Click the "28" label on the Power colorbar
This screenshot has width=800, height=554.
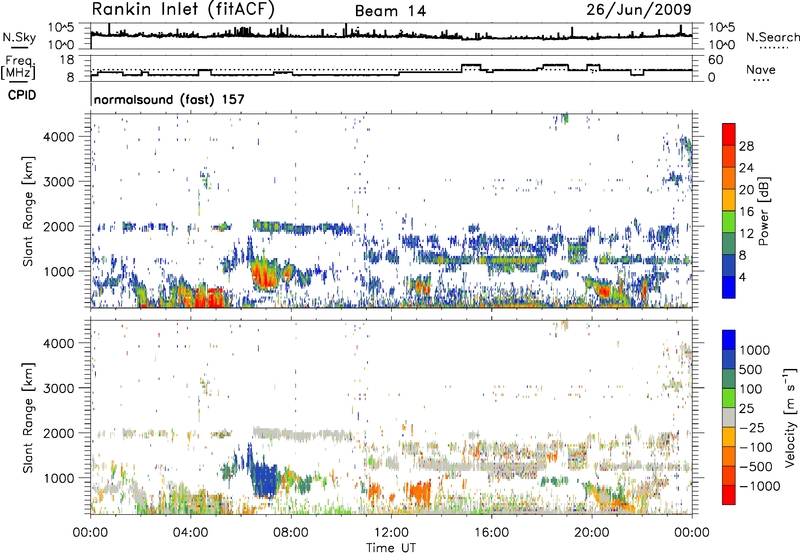(x=746, y=146)
